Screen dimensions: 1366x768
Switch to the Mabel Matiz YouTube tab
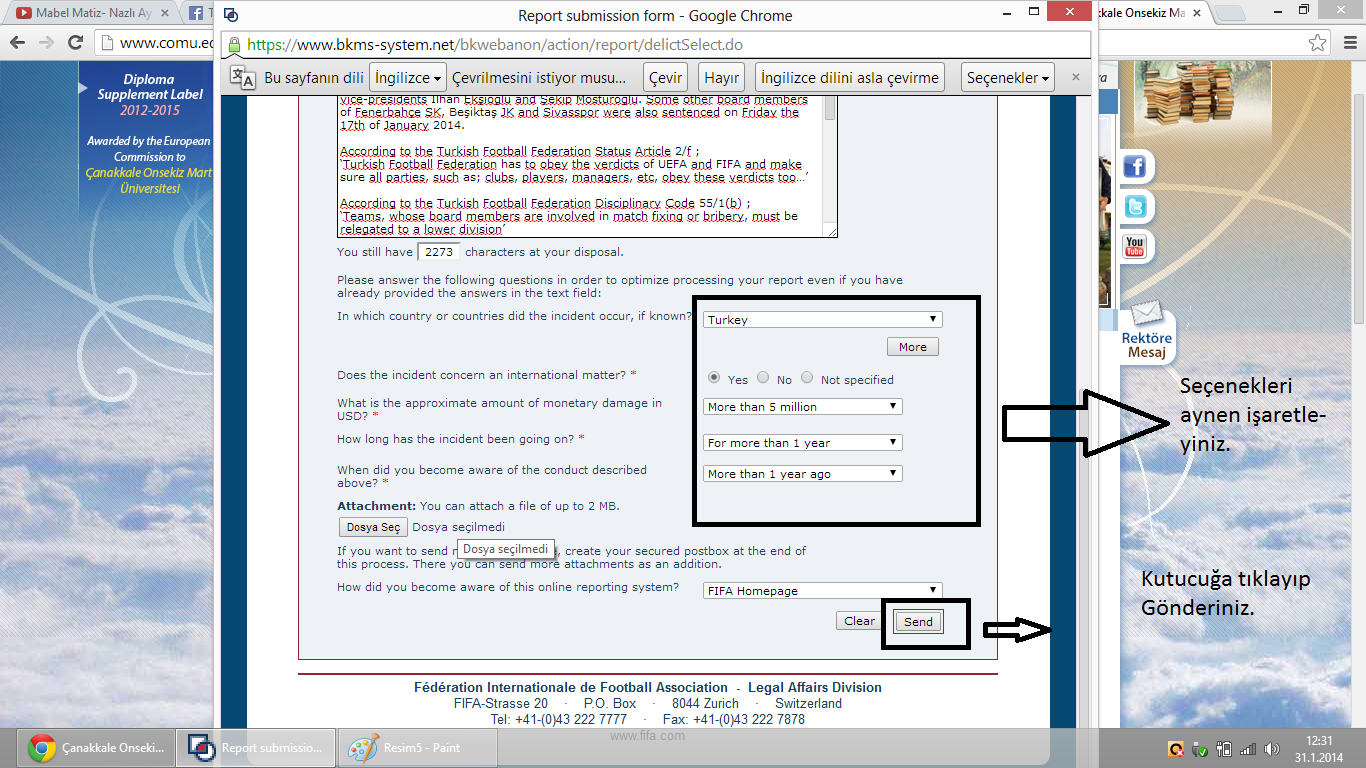pyautogui.click(x=90, y=14)
